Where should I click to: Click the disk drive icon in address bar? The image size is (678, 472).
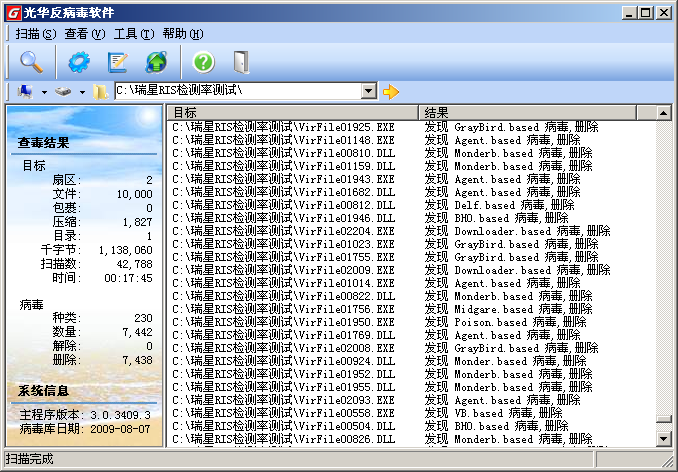(x=63, y=92)
